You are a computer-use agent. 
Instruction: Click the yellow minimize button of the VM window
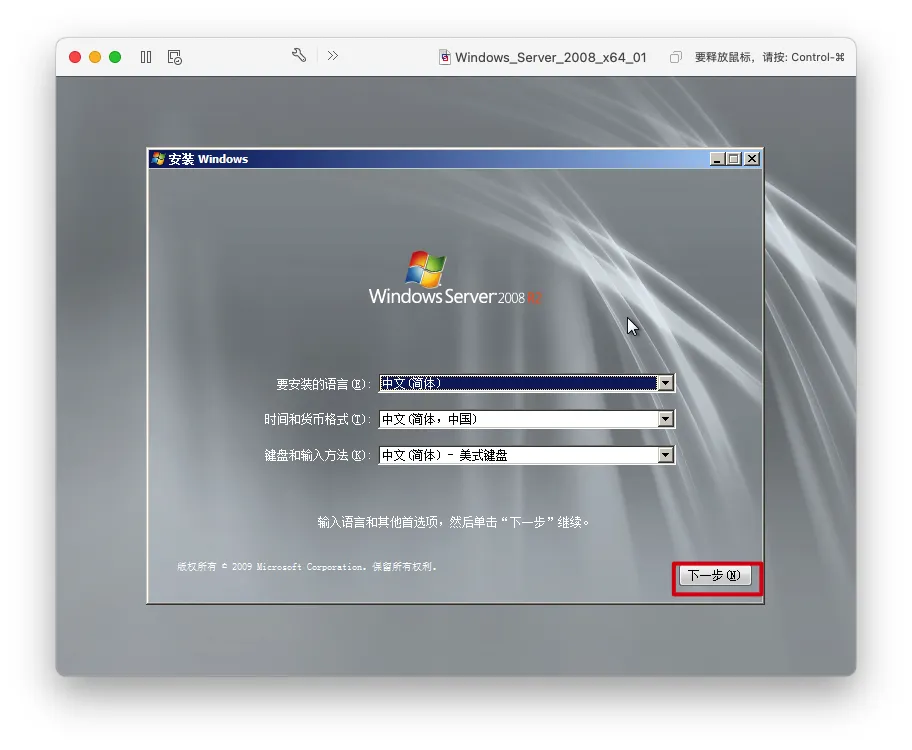tap(95, 57)
